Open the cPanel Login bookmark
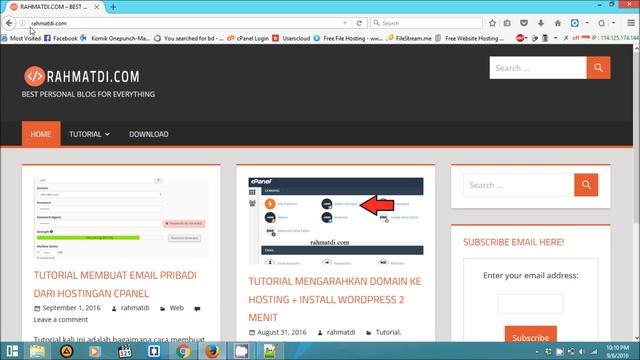This screenshot has width=640, height=360. pos(248,38)
